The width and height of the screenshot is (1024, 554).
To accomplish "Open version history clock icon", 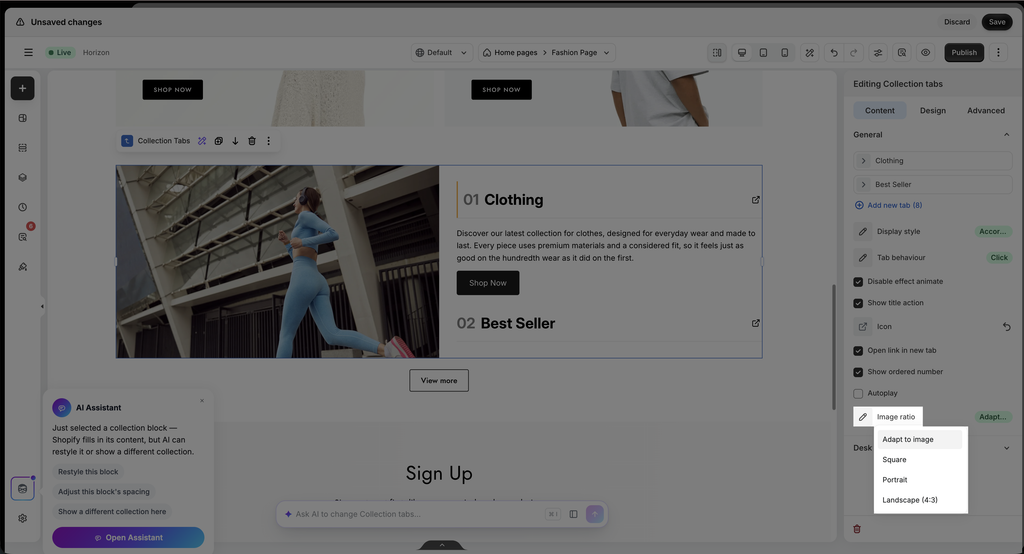I will pos(23,207).
